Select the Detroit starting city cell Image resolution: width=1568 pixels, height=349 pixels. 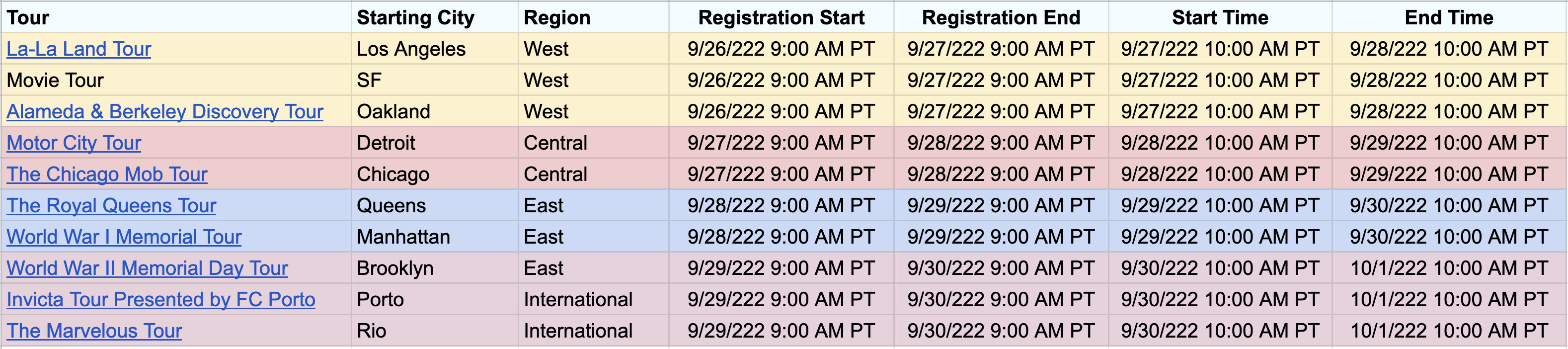pos(435,143)
